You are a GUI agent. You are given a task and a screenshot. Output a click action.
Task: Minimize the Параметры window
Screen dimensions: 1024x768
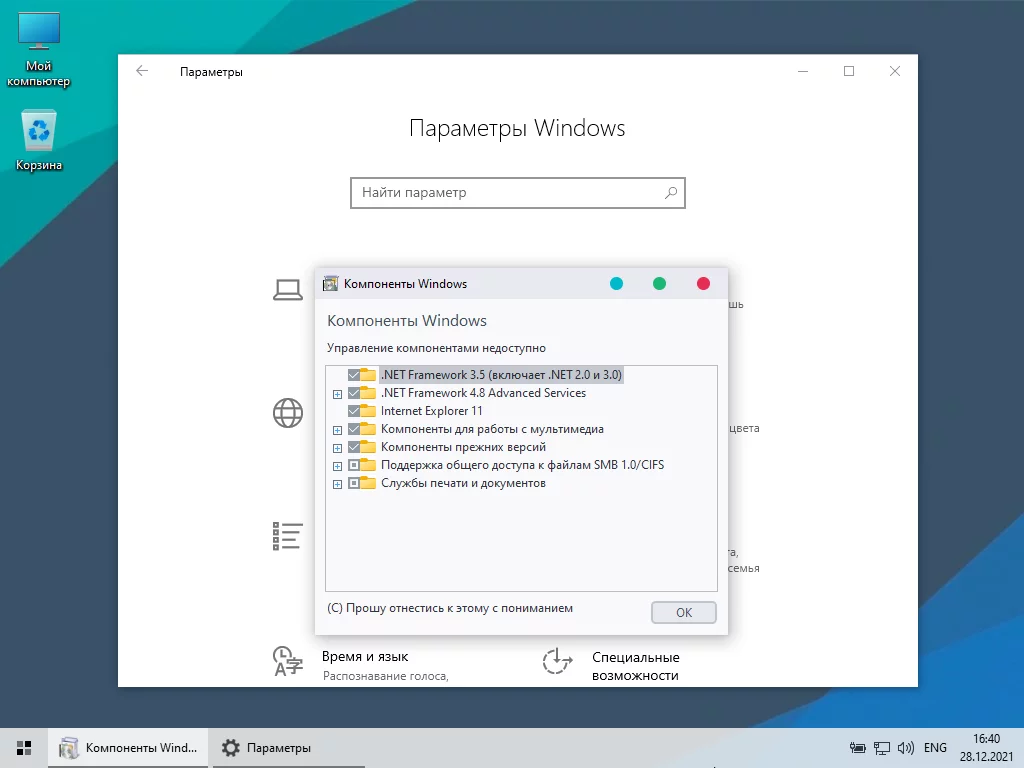pos(803,71)
